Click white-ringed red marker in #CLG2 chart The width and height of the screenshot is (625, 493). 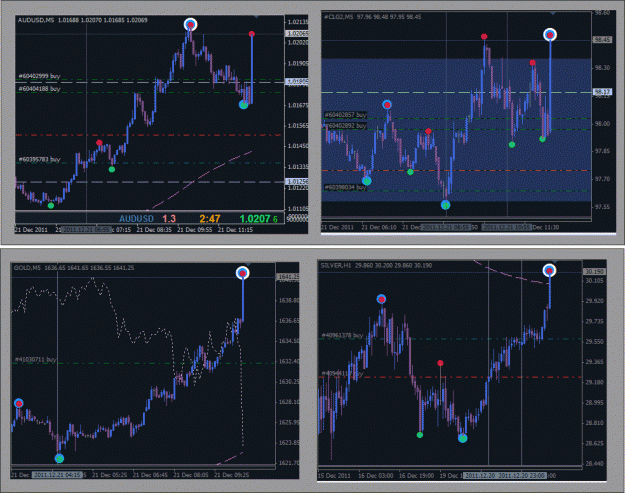pos(550,35)
